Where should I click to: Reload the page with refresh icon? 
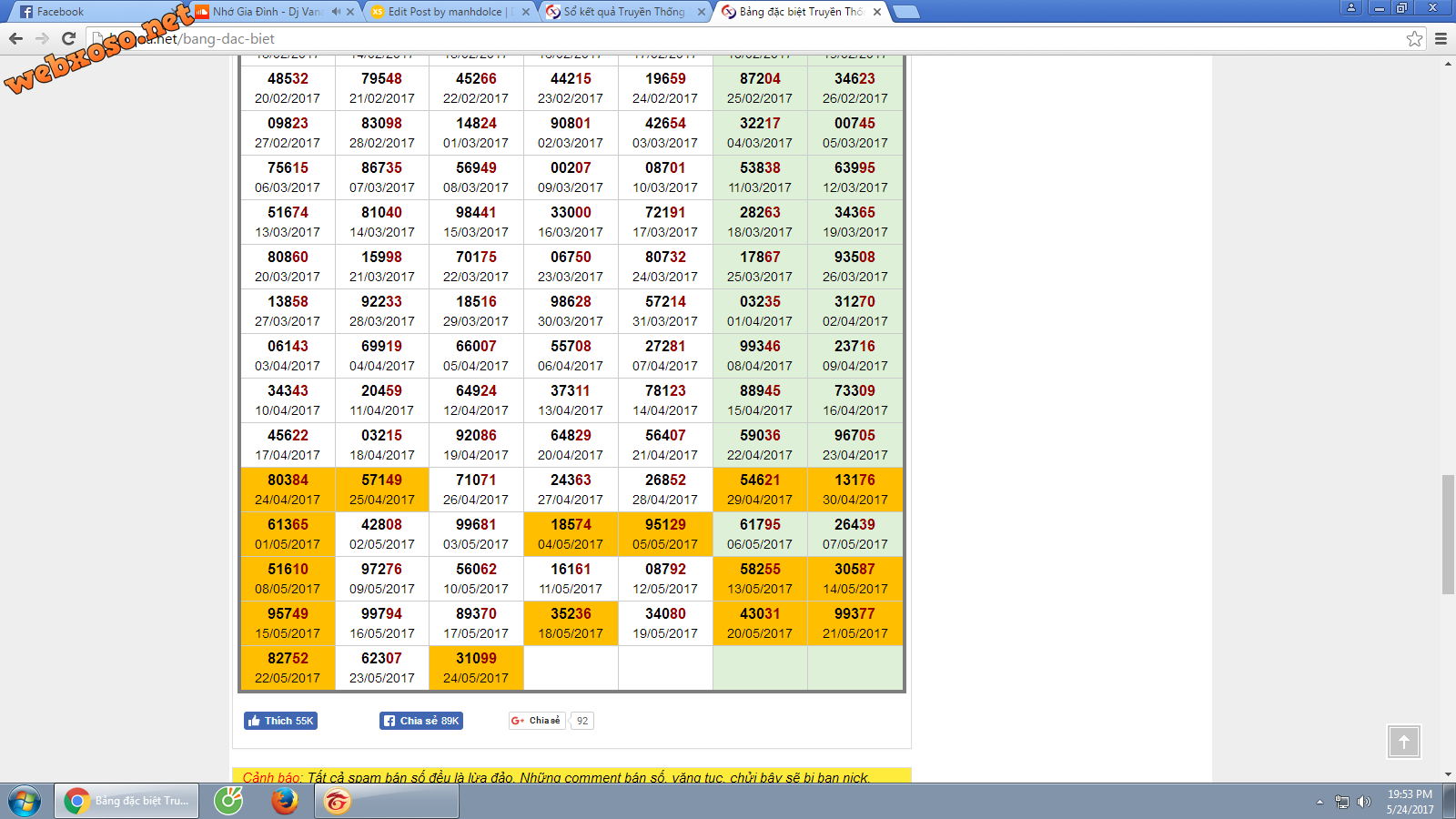click(x=68, y=38)
